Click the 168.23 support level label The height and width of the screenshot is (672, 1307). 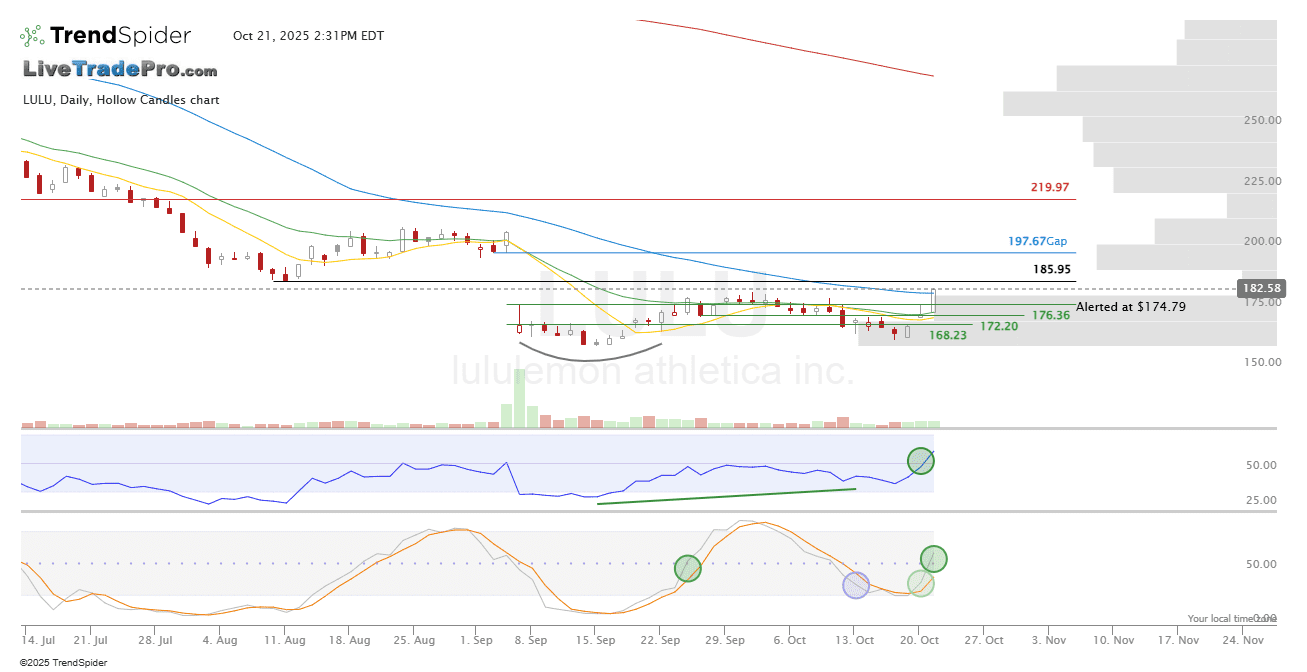click(948, 336)
